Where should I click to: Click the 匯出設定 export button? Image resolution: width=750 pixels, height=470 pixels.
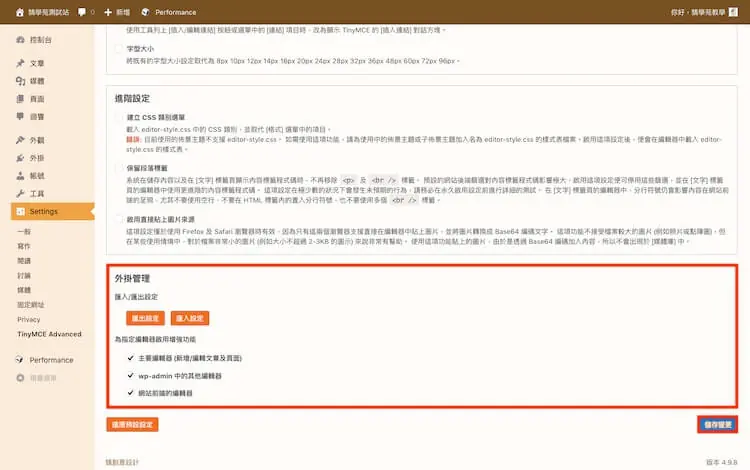145,318
